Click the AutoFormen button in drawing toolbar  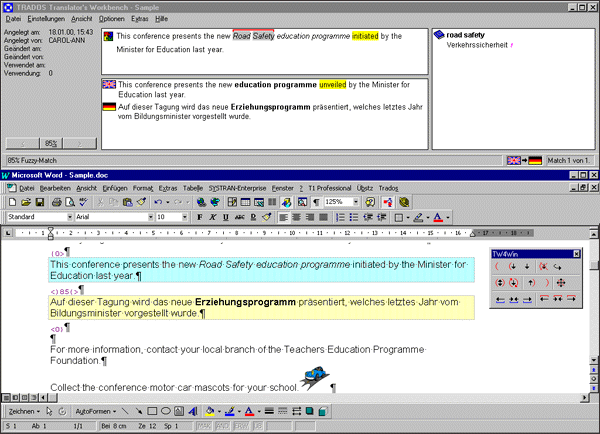pyautogui.click(x=94, y=411)
